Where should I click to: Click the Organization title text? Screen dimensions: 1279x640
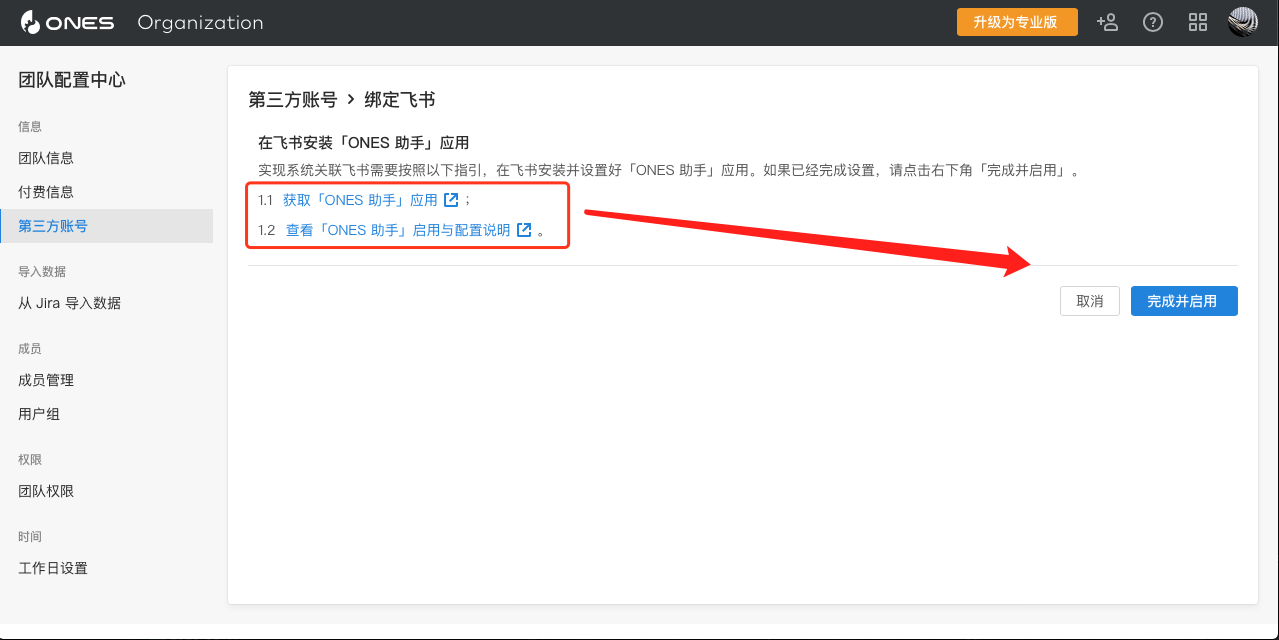200,22
